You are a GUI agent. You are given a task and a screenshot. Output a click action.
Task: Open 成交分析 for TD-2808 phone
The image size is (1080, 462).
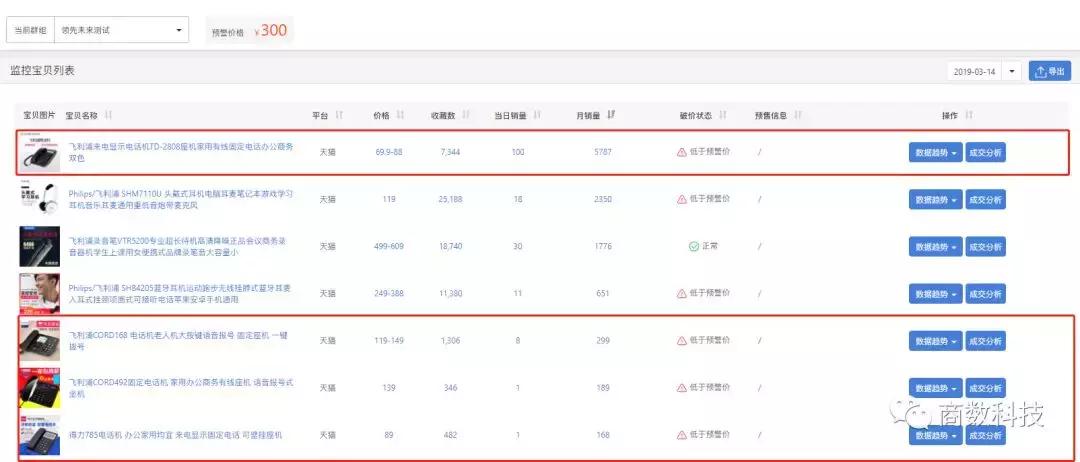pos(985,153)
